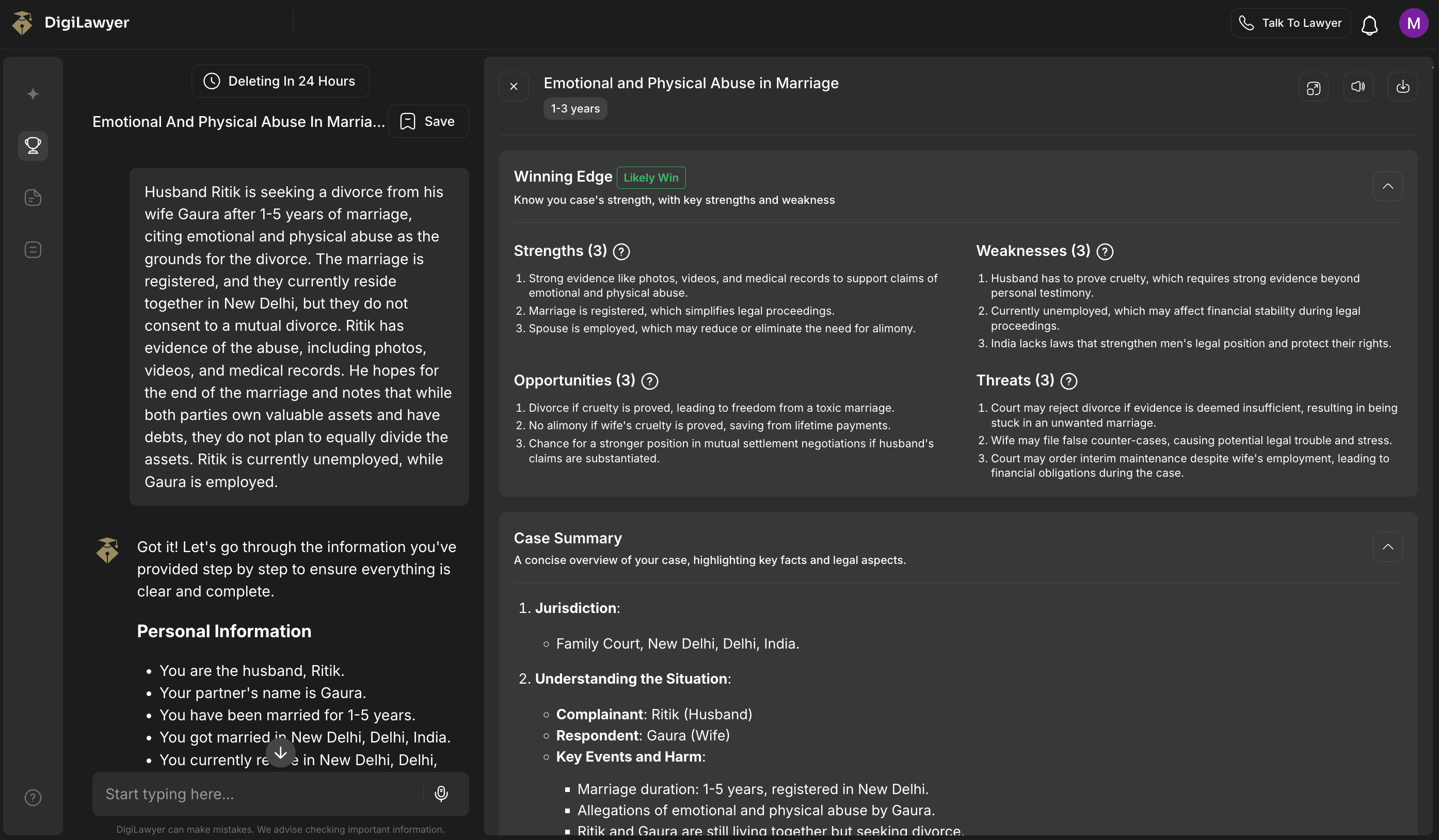Click the Personal Information heading
The height and width of the screenshot is (840, 1439).
click(x=224, y=631)
